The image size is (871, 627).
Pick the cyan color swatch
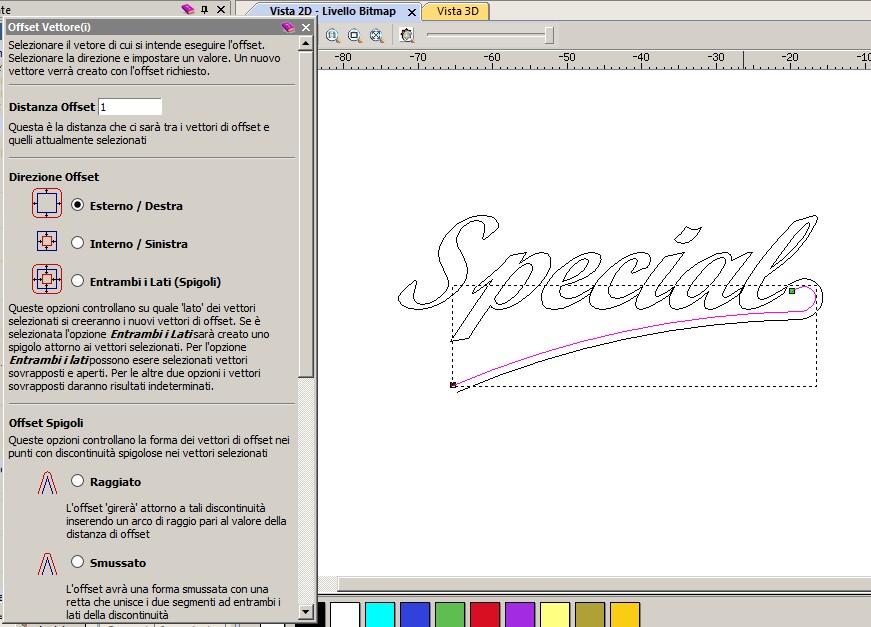point(380,614)
